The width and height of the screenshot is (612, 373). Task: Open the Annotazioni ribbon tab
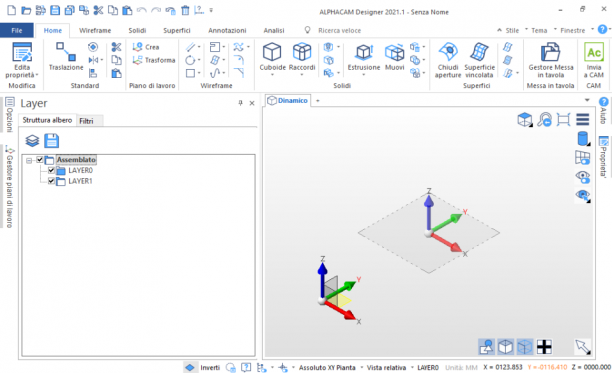(227, 30)
